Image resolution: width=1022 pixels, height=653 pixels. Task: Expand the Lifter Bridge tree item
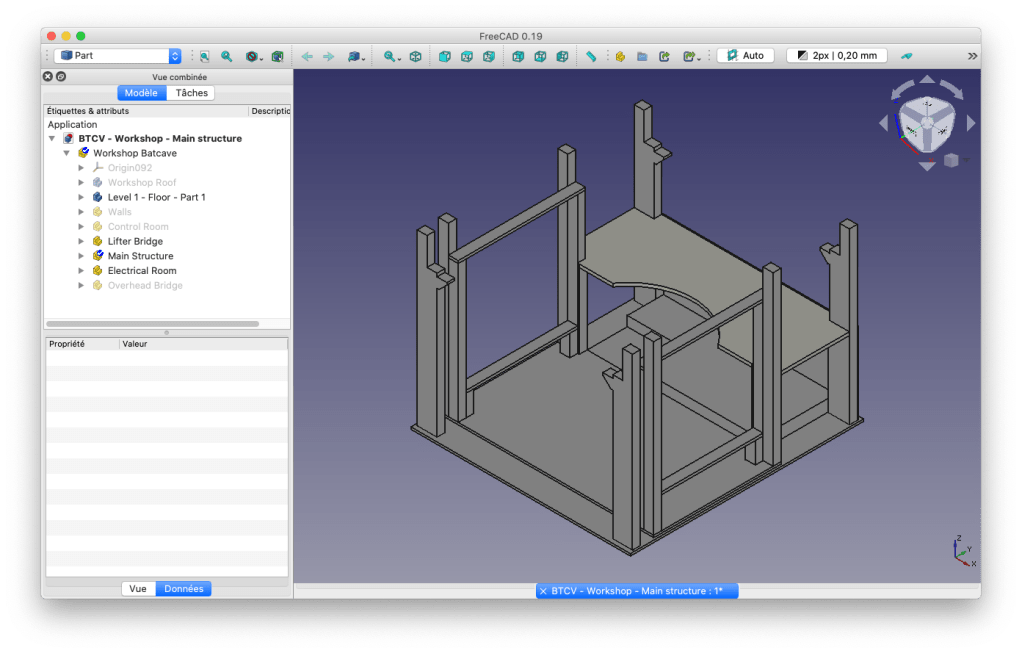click(82, 241)
